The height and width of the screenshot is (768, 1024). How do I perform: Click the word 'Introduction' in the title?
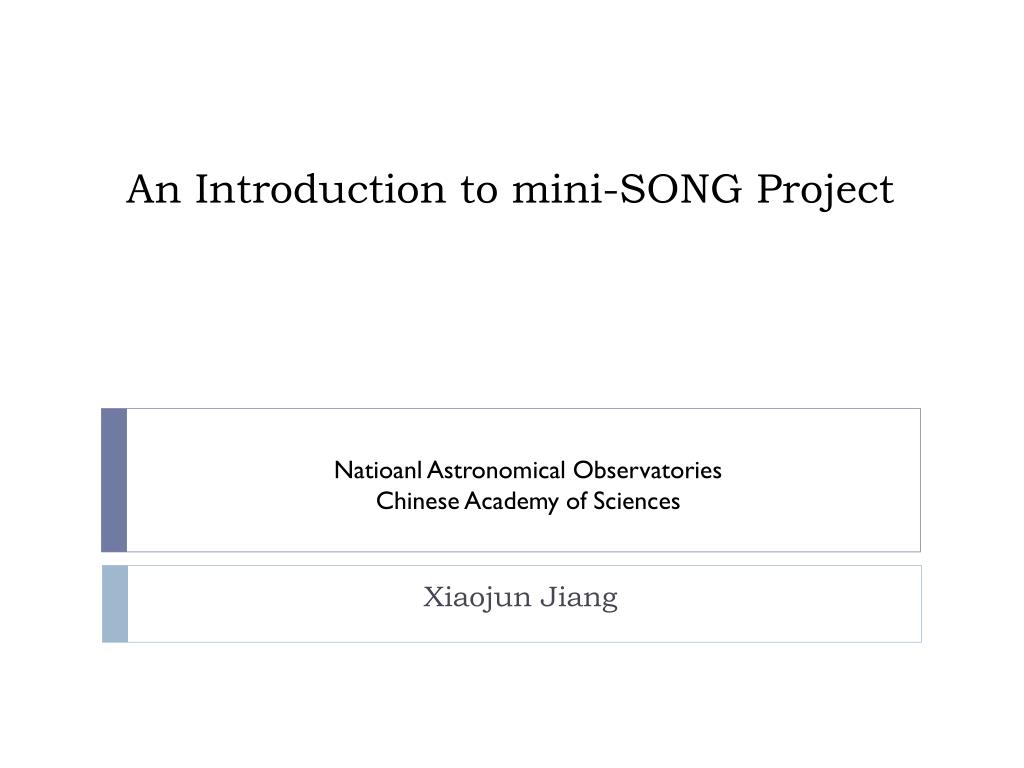[x=320, y=189]
